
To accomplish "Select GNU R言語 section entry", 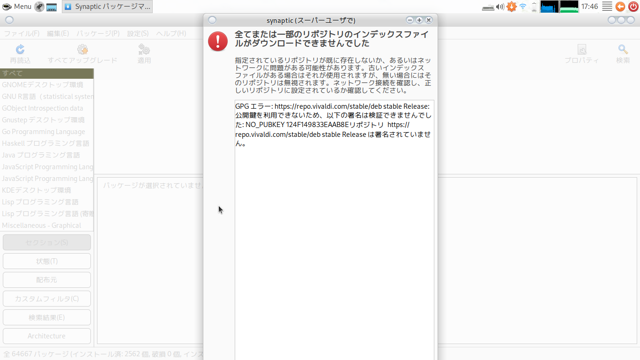I will [47, 97].
